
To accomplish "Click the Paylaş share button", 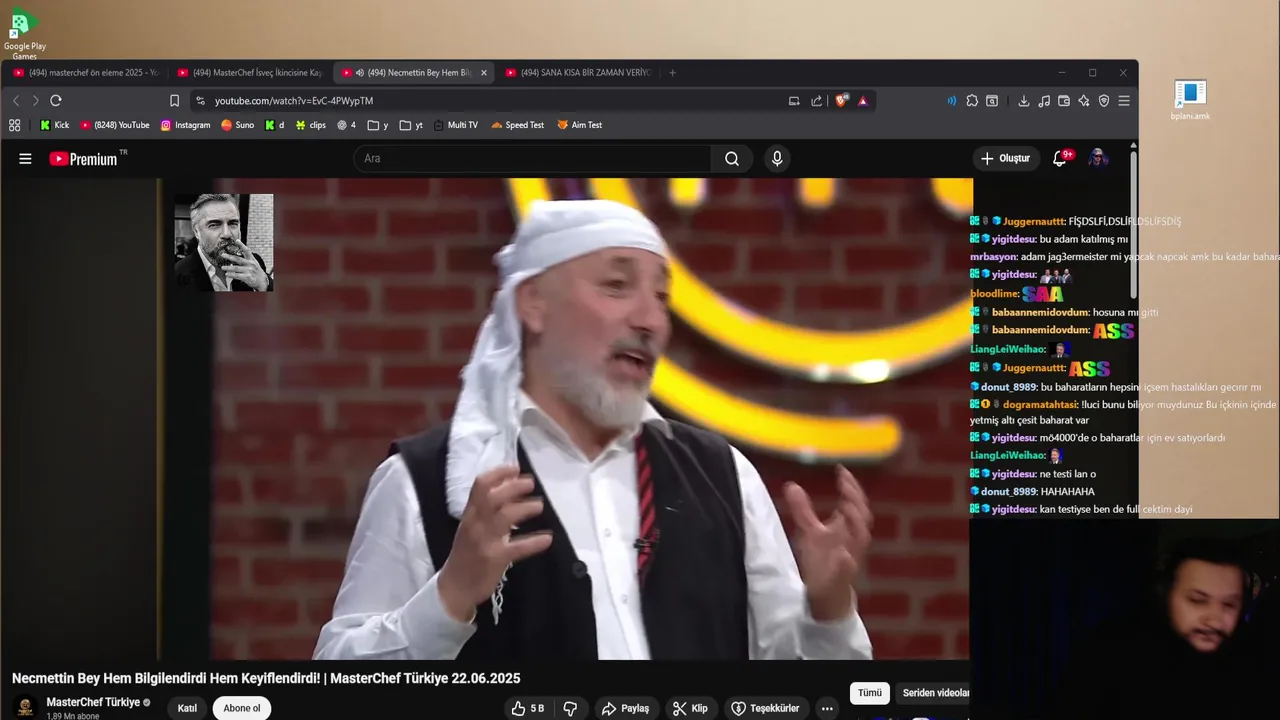I will click(x=626, y=708).
